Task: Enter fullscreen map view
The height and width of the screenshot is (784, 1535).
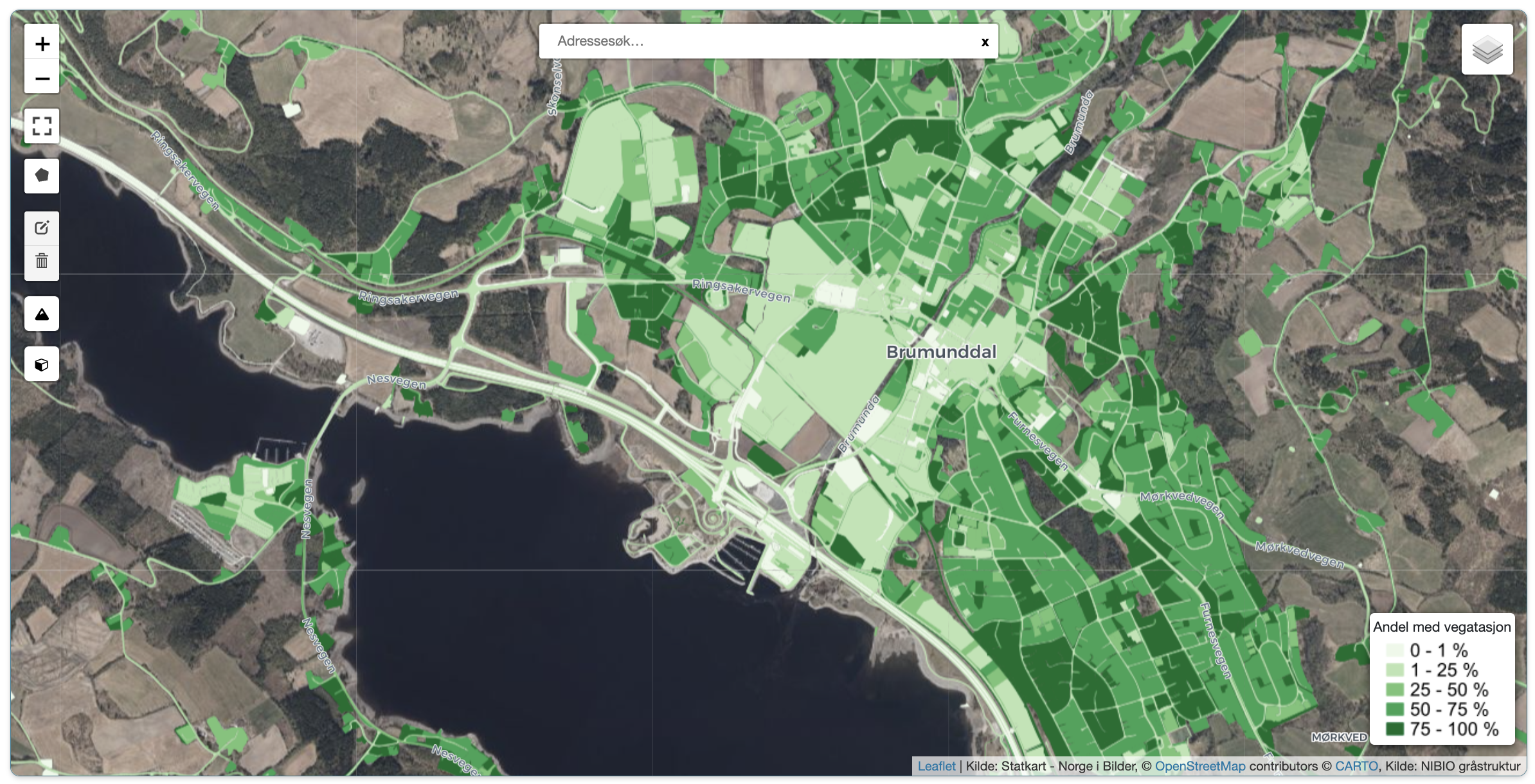Action: (x=42, y=125)
